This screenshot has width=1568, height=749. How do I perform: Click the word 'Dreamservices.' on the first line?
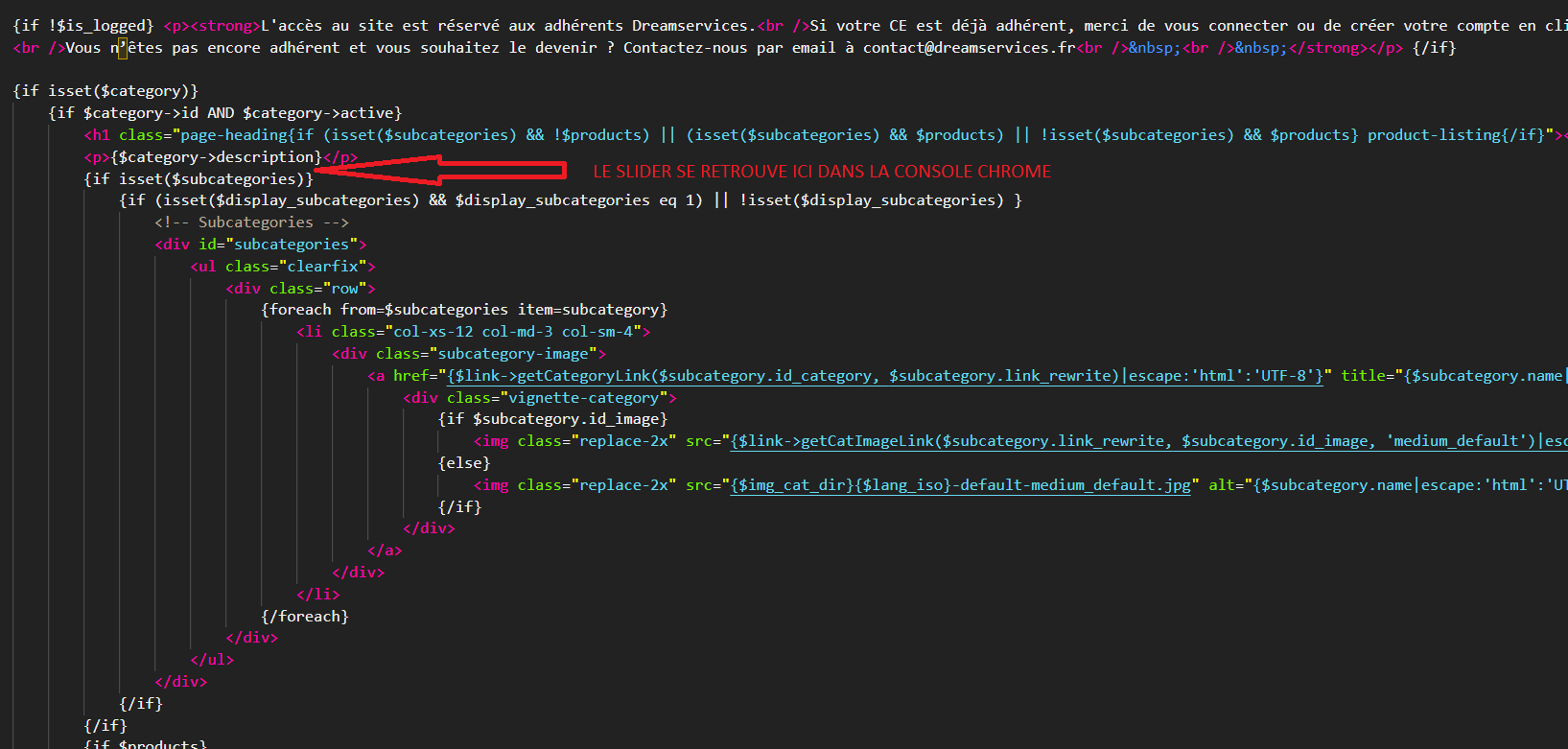[693, 26]
